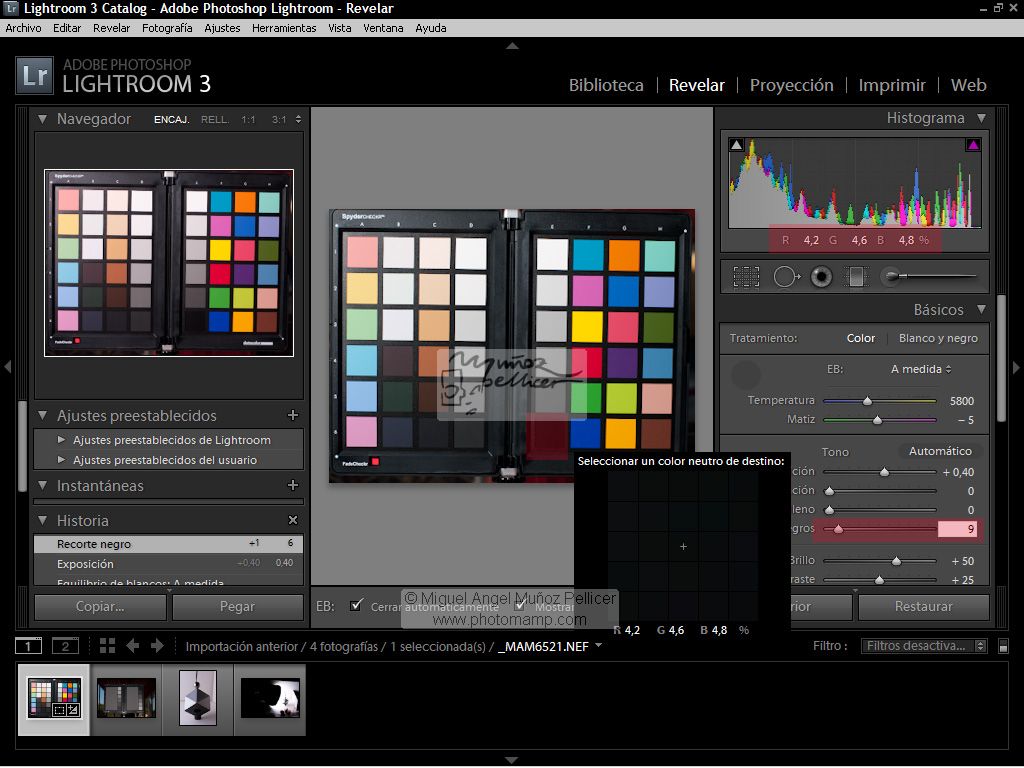Image resolution: width=1024 pixels, height=768 pixels.
Task: Switch to Imprimir module
Action: [x=891, y=85]
